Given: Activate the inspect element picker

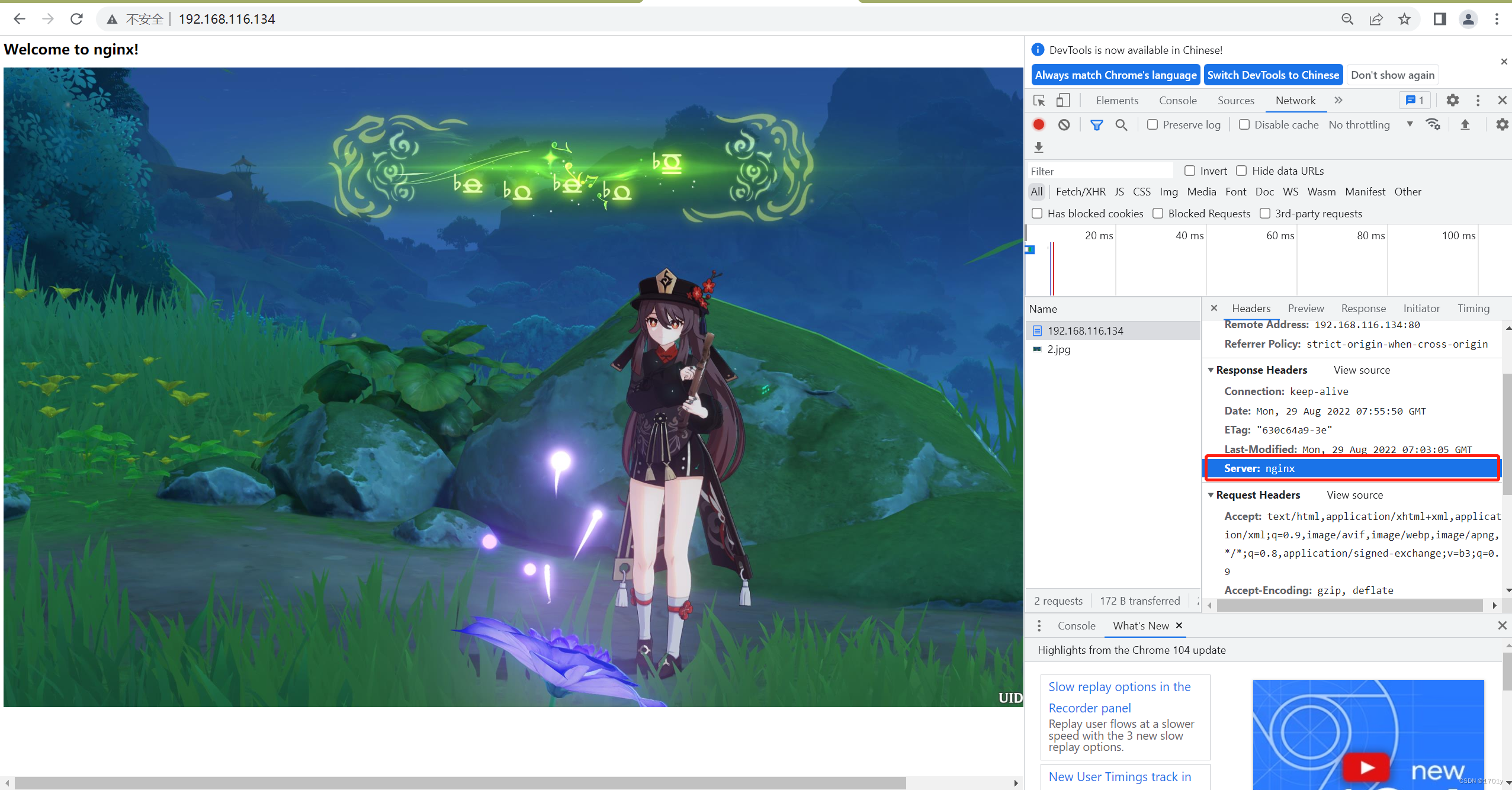Looking at the screenshot, I should pyautogui.click(x=1039, y=100).
